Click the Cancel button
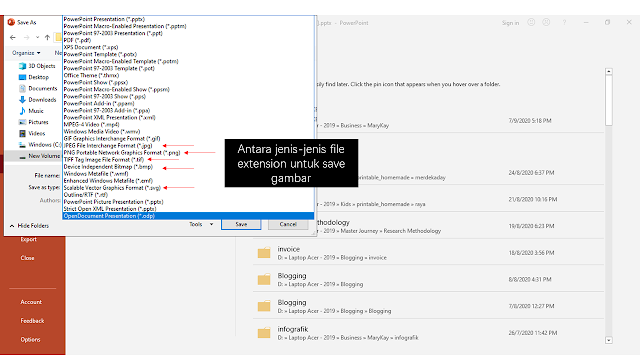Viewport: 640px width, 360px height. point(288,224)
